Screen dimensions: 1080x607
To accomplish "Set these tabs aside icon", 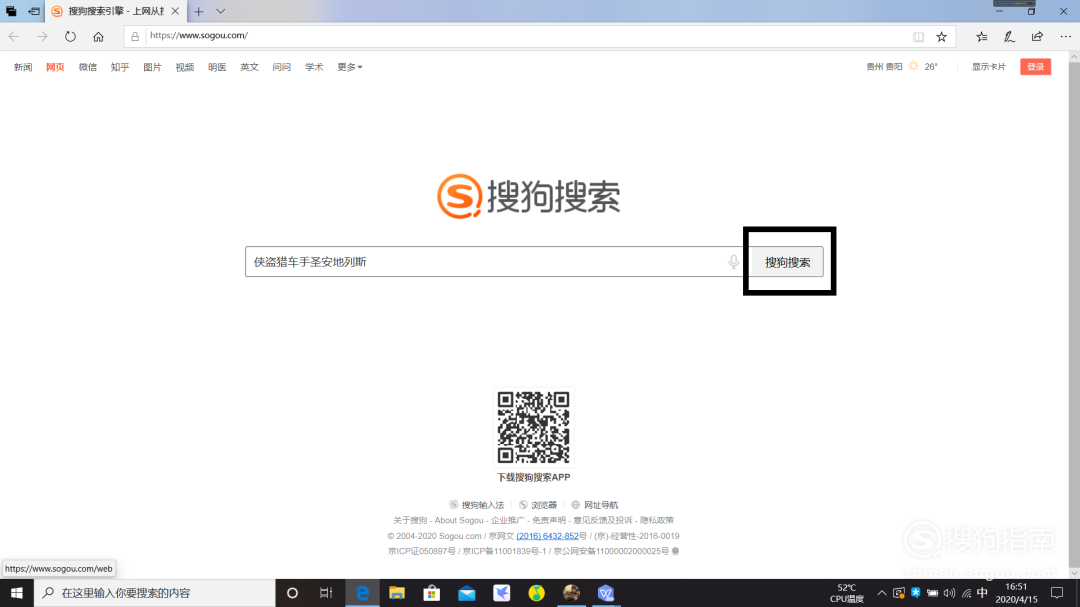I will pos(34,11).
